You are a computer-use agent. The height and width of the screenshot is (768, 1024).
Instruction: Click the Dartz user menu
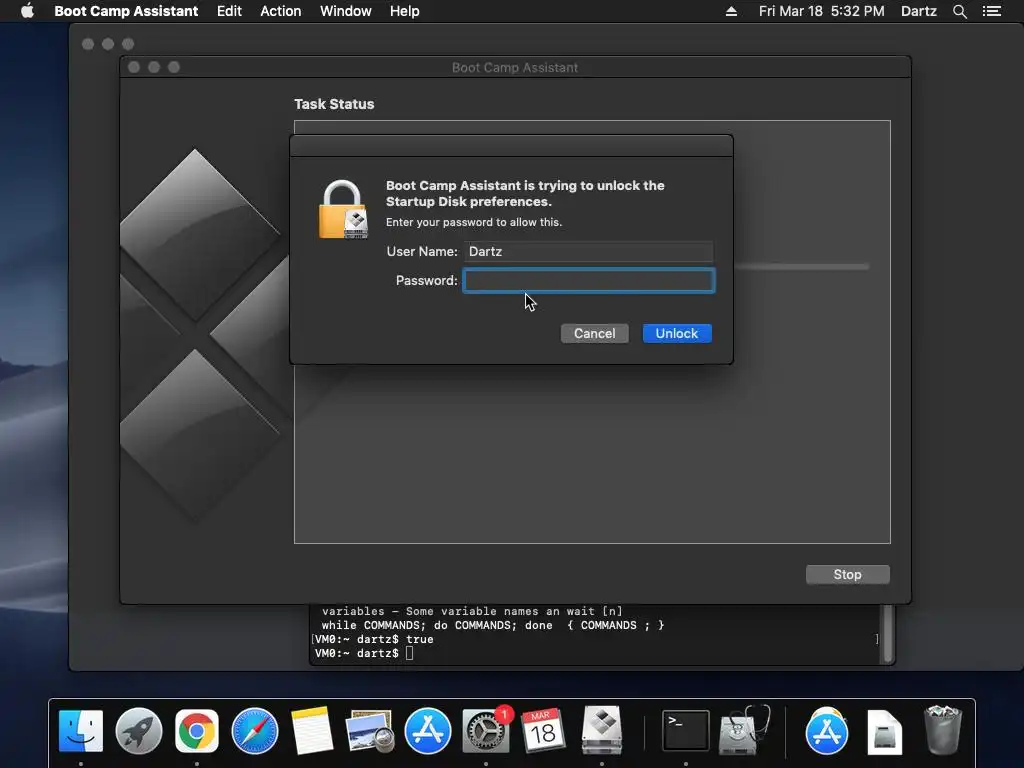(x=918, y=11)
